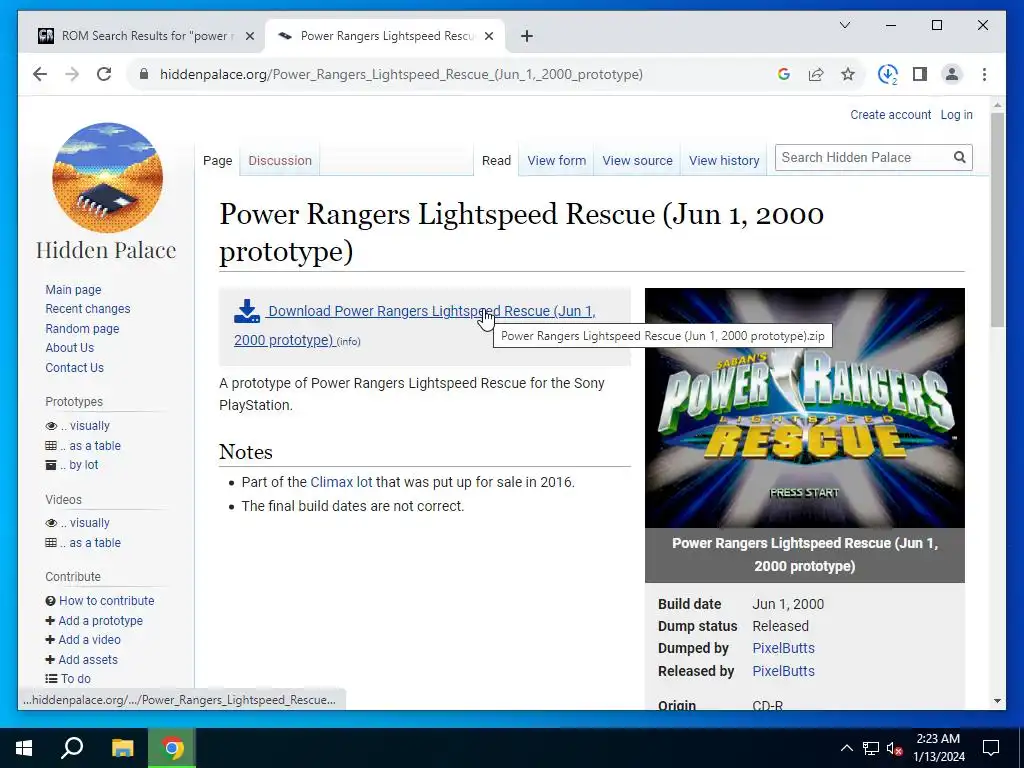This screenshot has height=768, width=1024.
Task: Click Create account link
Action: click(x=890, y=115)
